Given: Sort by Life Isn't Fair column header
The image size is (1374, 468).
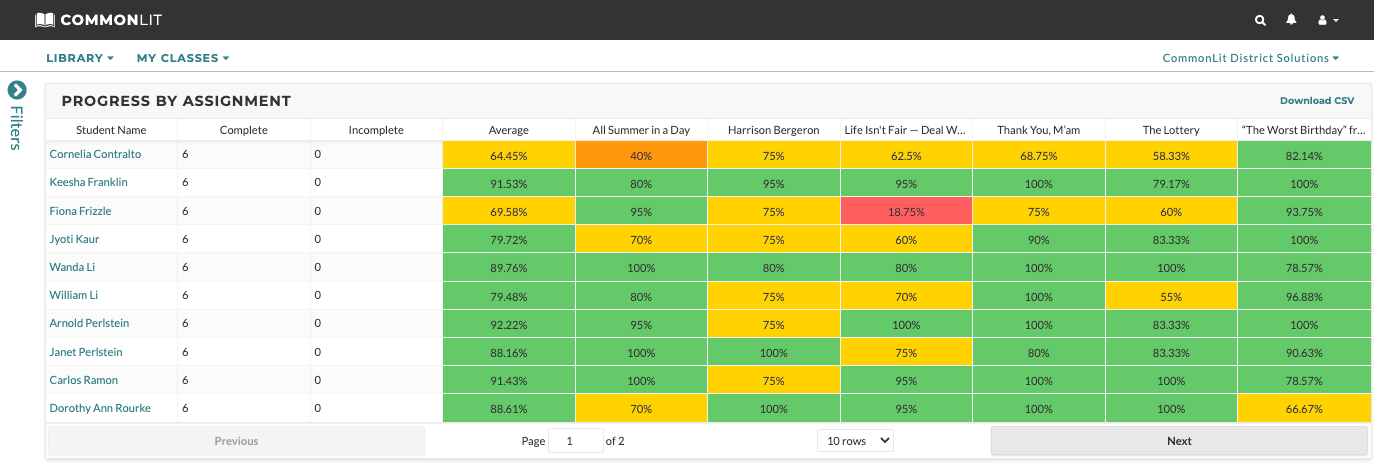Looking at the screenshot, I should pyautogui.click(x=906, y=130).
